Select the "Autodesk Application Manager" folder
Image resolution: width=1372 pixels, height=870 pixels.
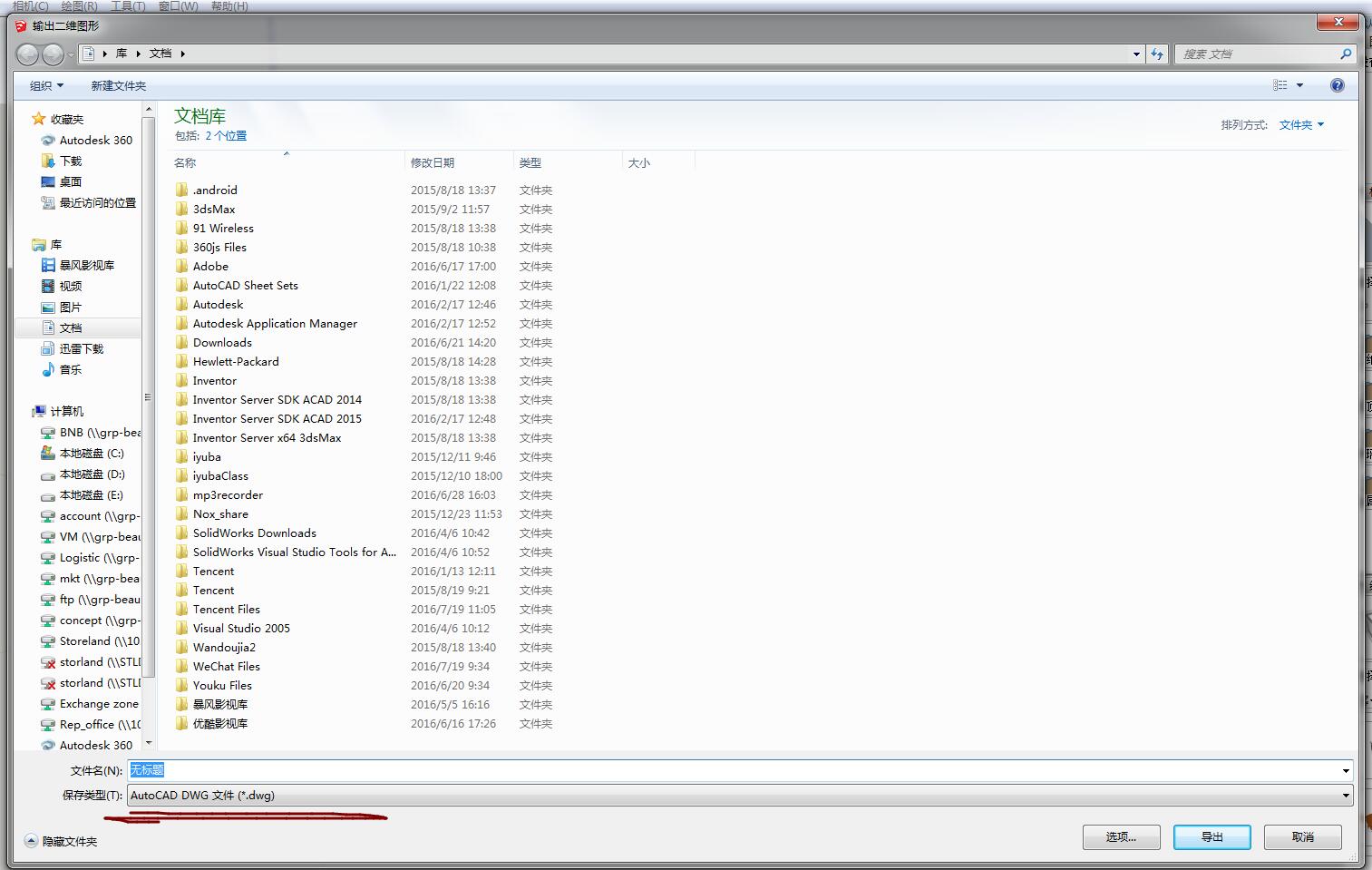(x=275, y=323)
